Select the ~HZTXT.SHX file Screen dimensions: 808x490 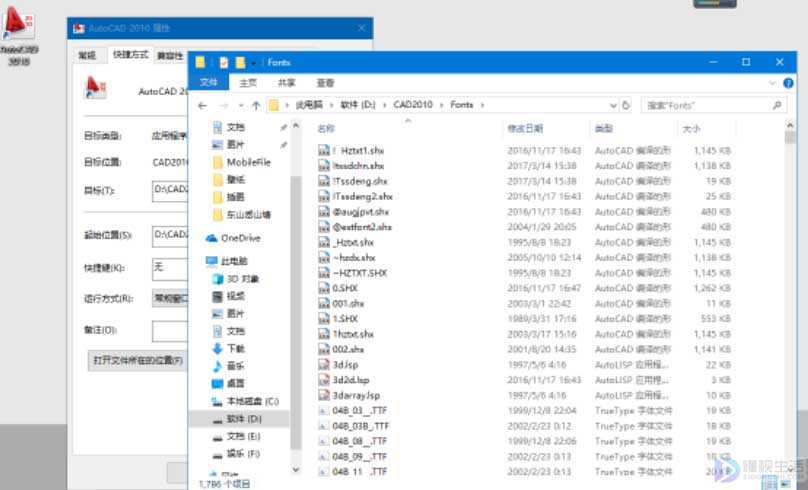point(359,273)
